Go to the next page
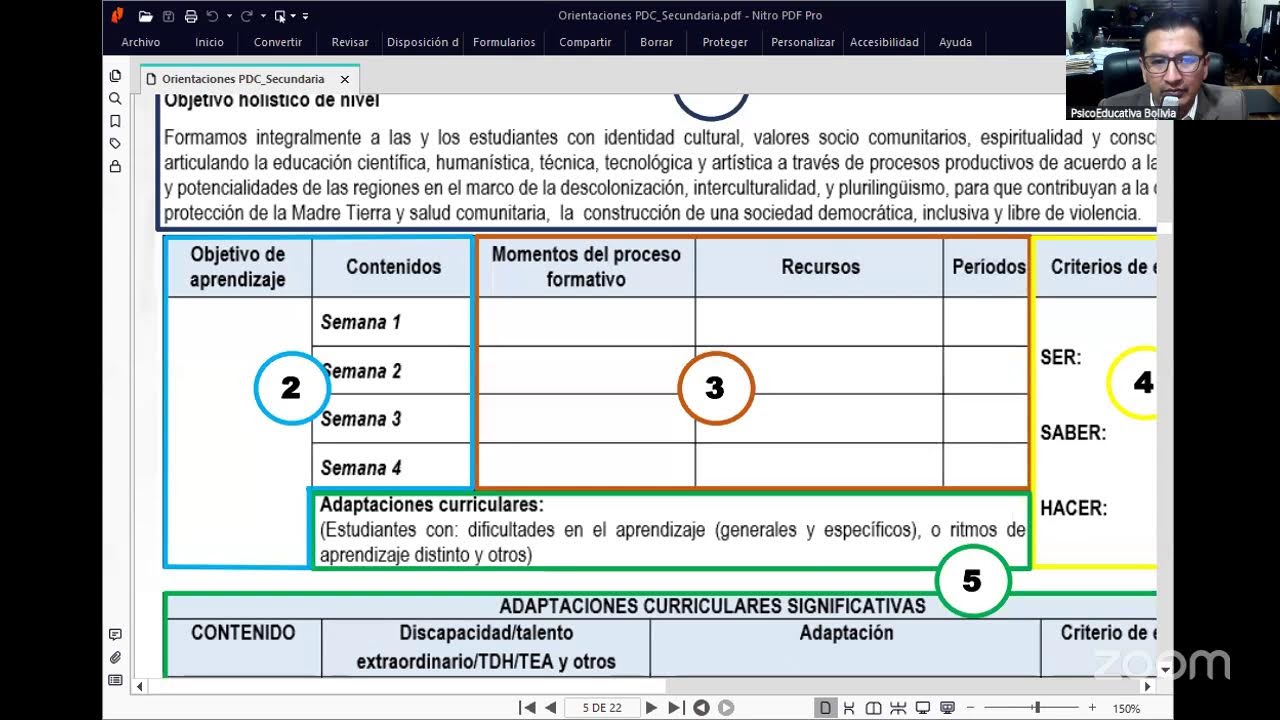1280x720 pixels. point(652,708)
